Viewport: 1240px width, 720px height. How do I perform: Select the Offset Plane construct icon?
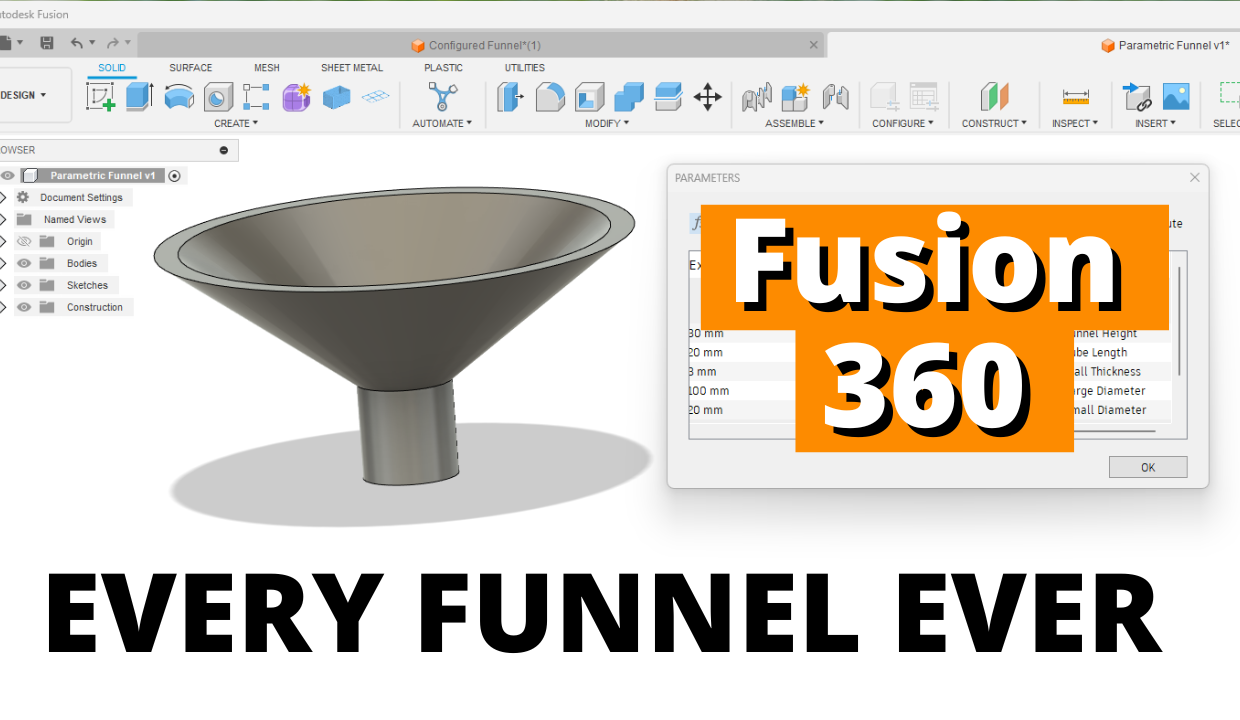[994, 97]
